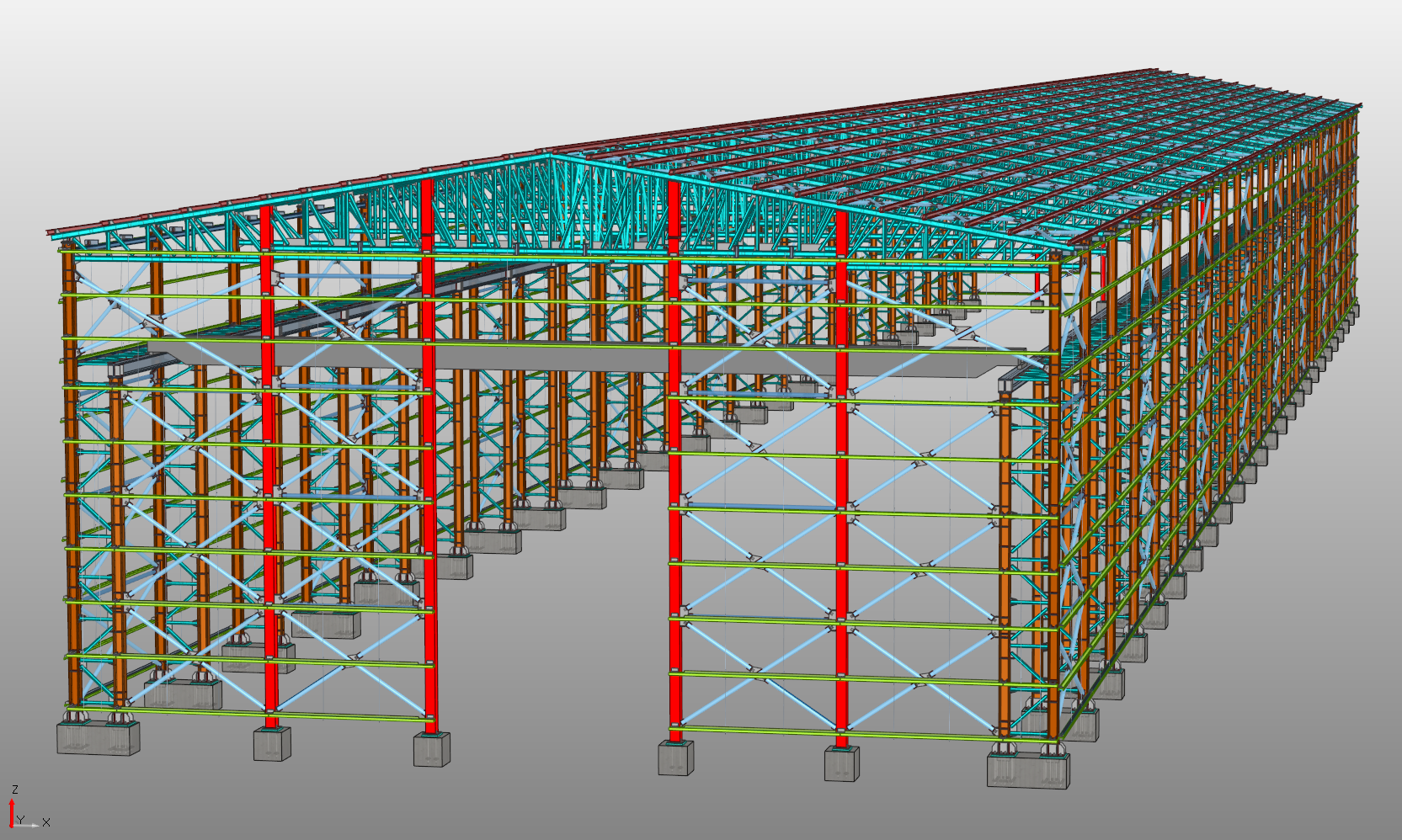1402x840 pixels.
Task: Click the Z axis arrow on the triad
Action: pos(12,810)
